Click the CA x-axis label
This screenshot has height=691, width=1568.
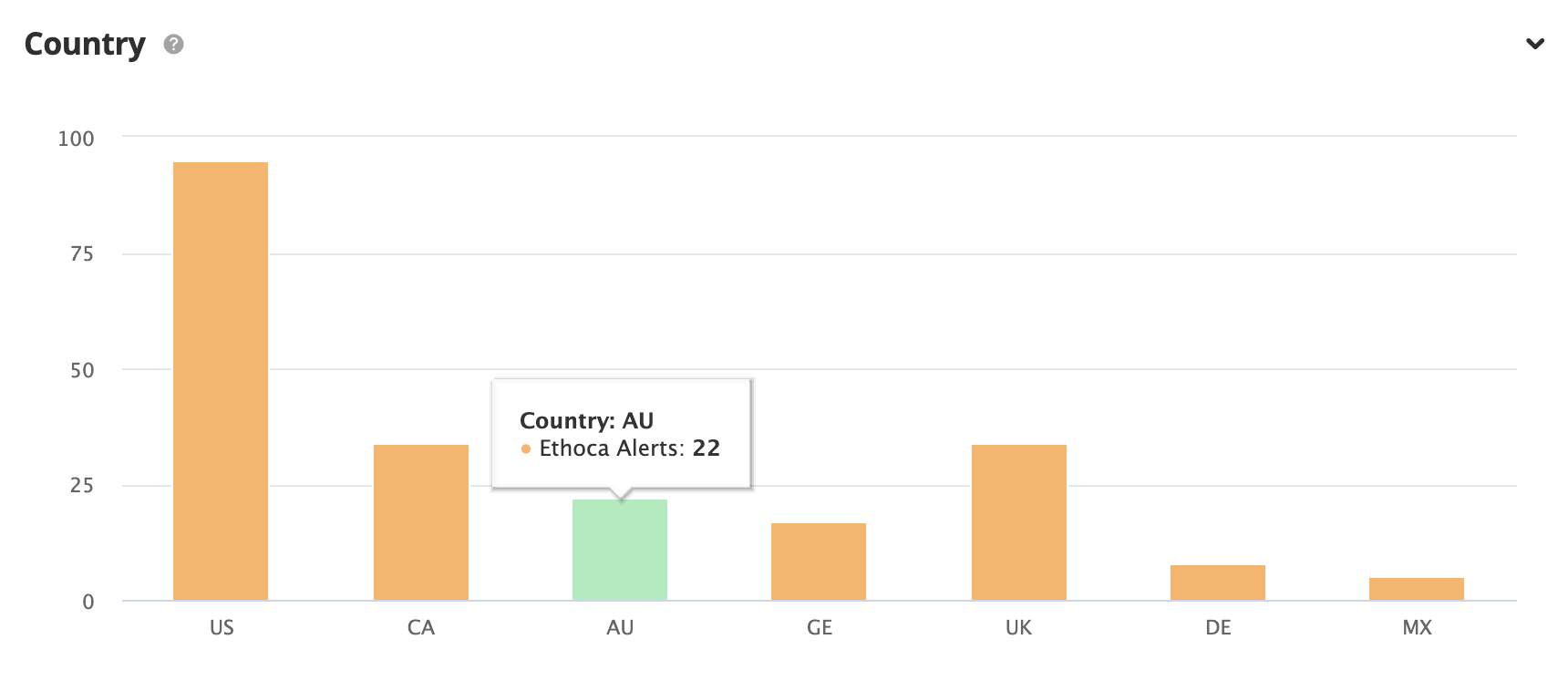[x=421, y=627]
